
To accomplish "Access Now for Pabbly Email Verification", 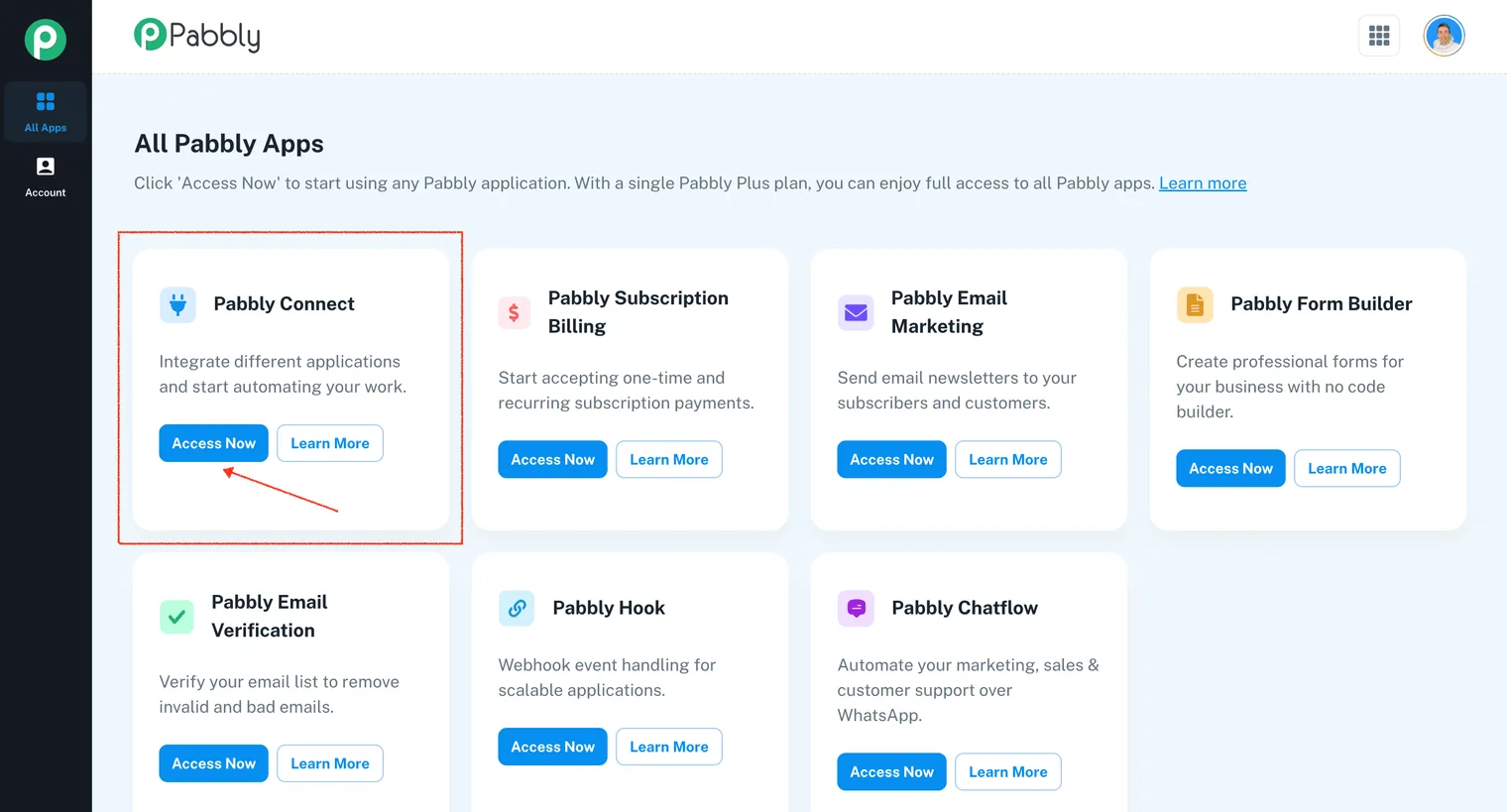I will (x=213, y=763).
